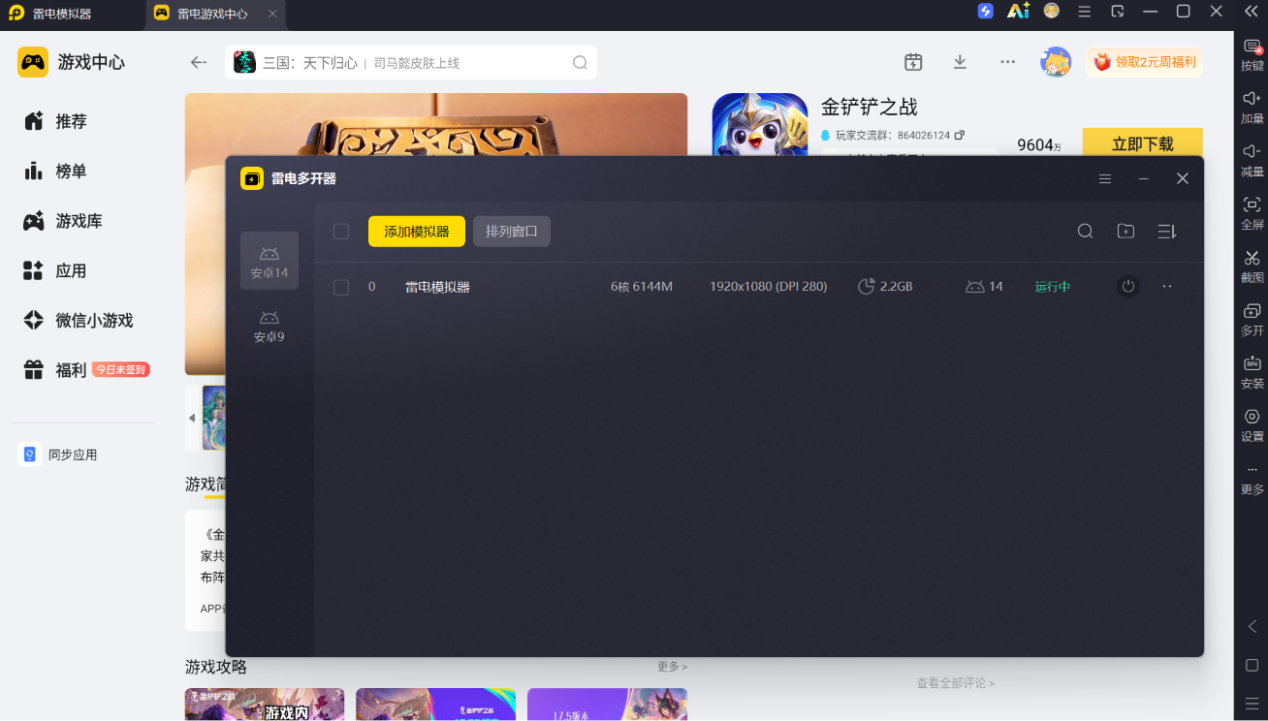Take a screenshot with 截图 scissors

point(1252,266)
